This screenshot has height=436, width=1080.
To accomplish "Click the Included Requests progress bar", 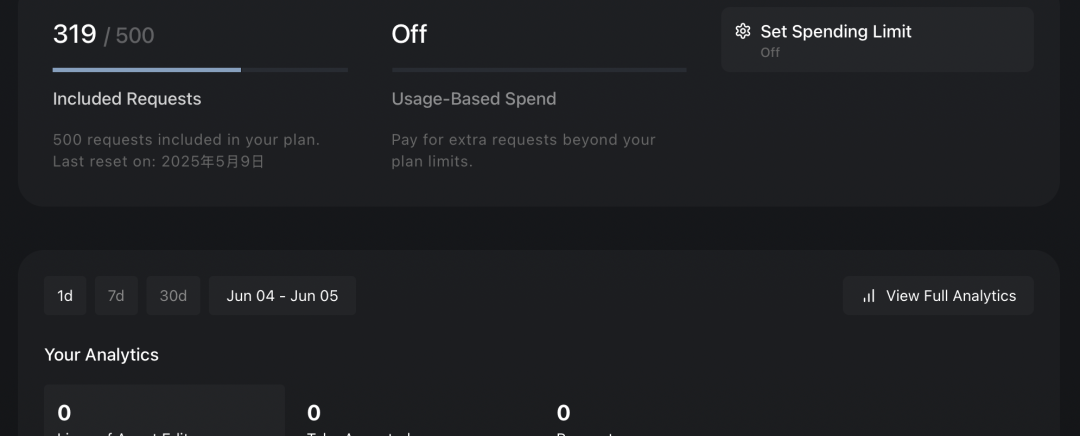I will click(x=200, y=70).
